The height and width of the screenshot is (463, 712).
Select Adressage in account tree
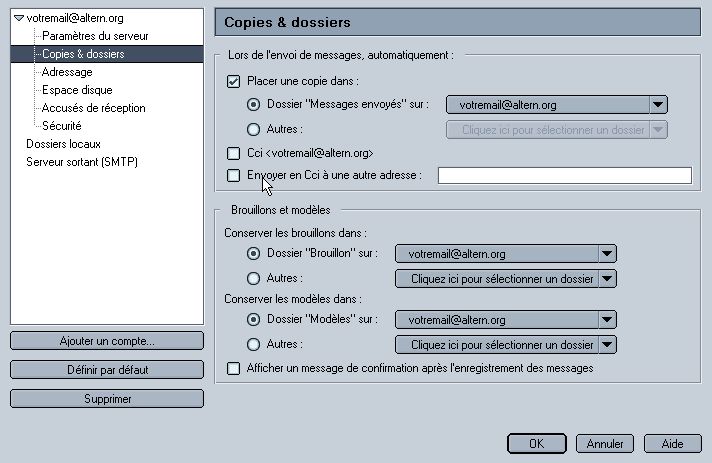click(67, 72)
